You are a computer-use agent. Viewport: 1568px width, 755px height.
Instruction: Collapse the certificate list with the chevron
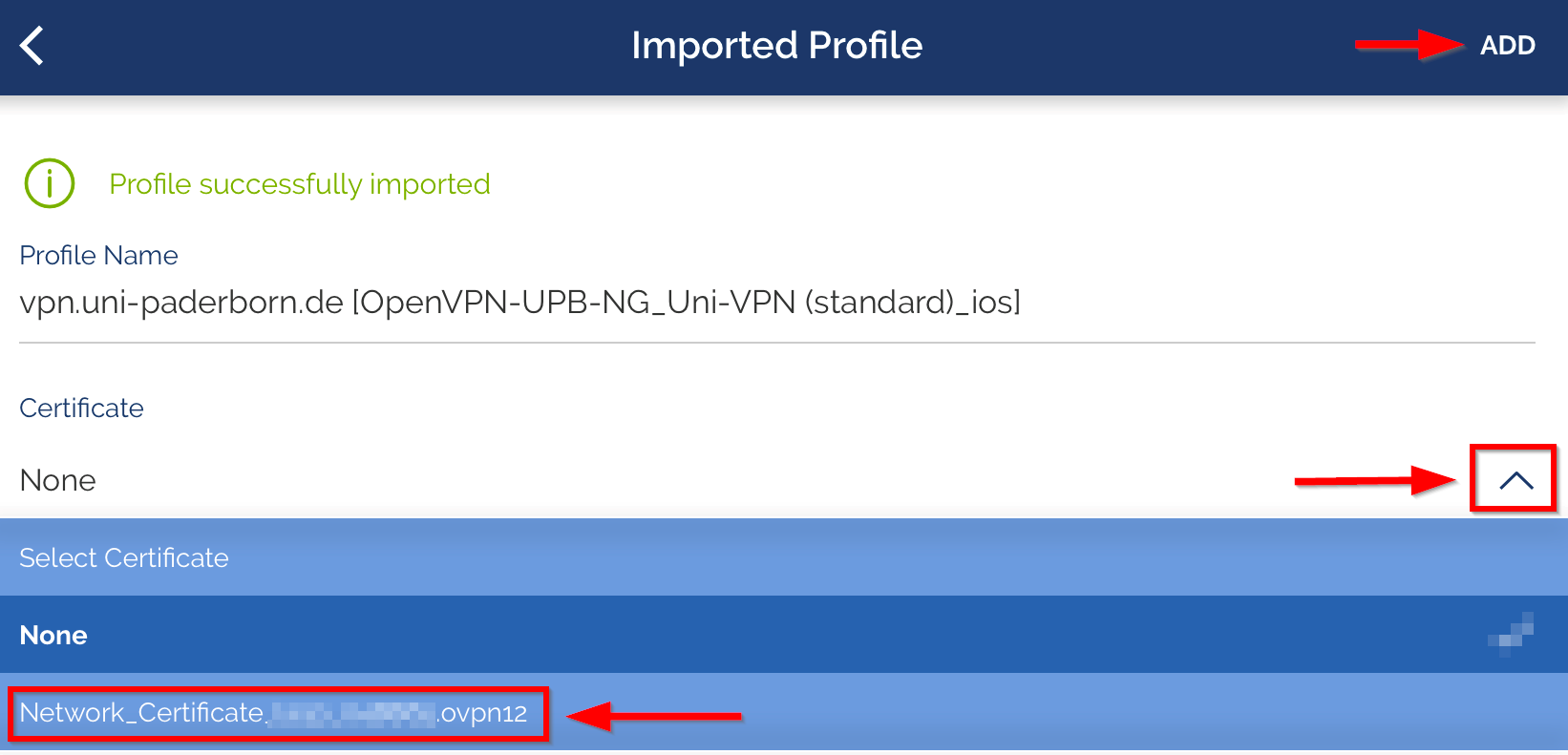coord(1515,479)
